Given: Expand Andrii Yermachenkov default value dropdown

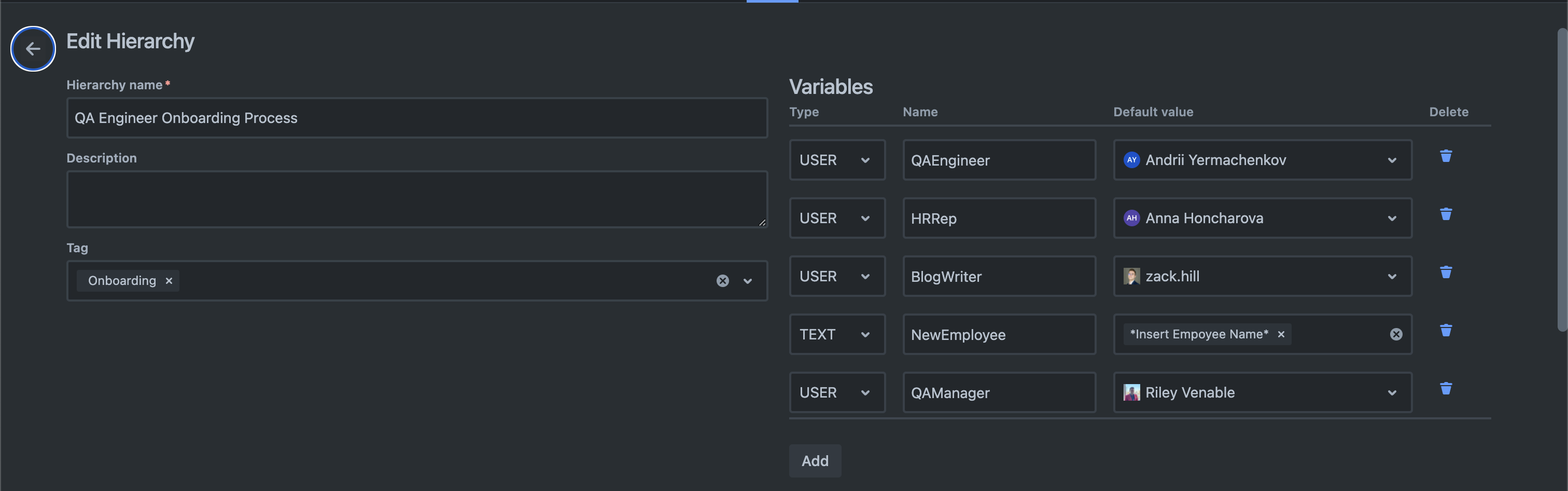Looking at the screenshot, I should tap(1392, 160).
